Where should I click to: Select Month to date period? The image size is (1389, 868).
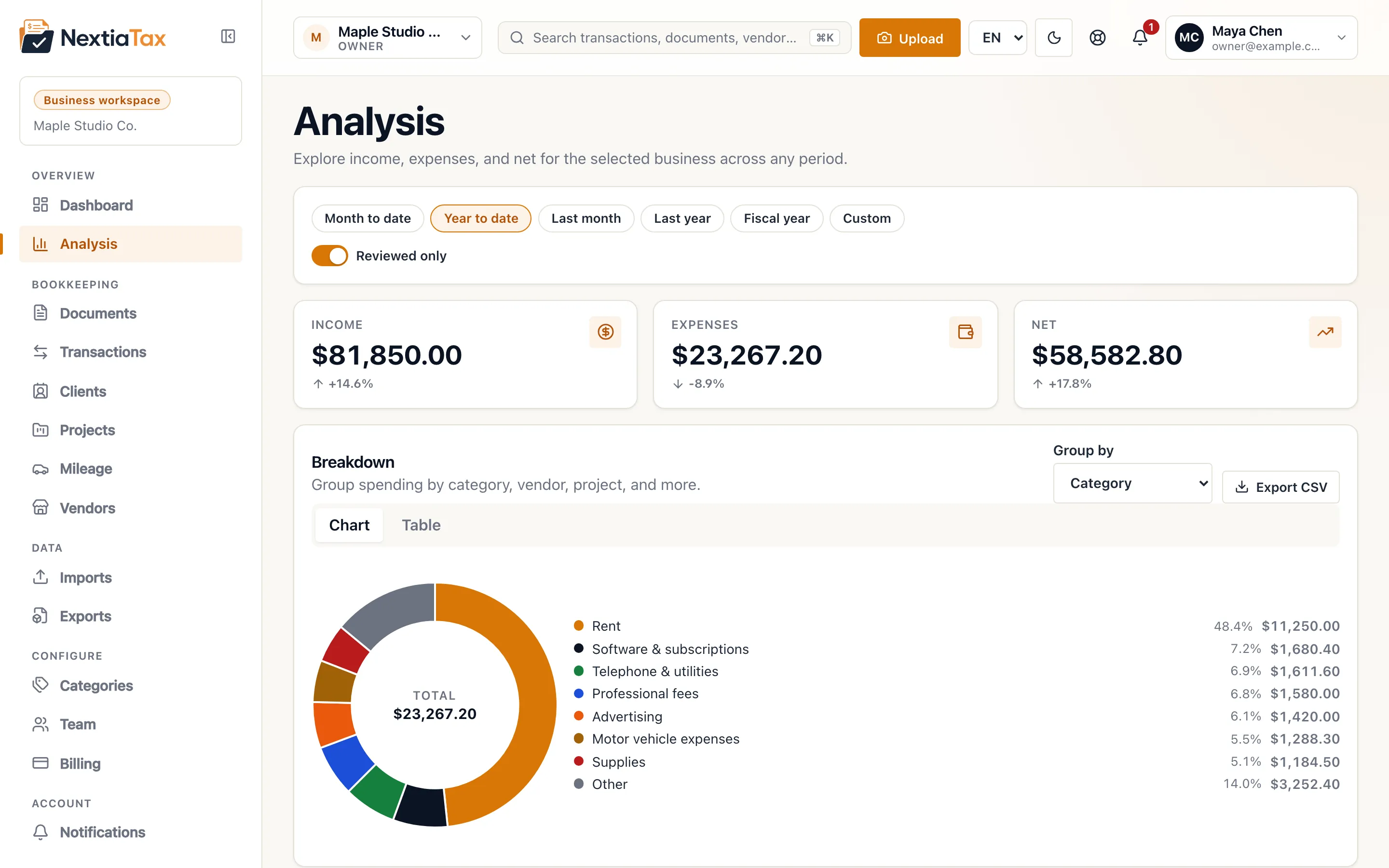coord(368,218)
